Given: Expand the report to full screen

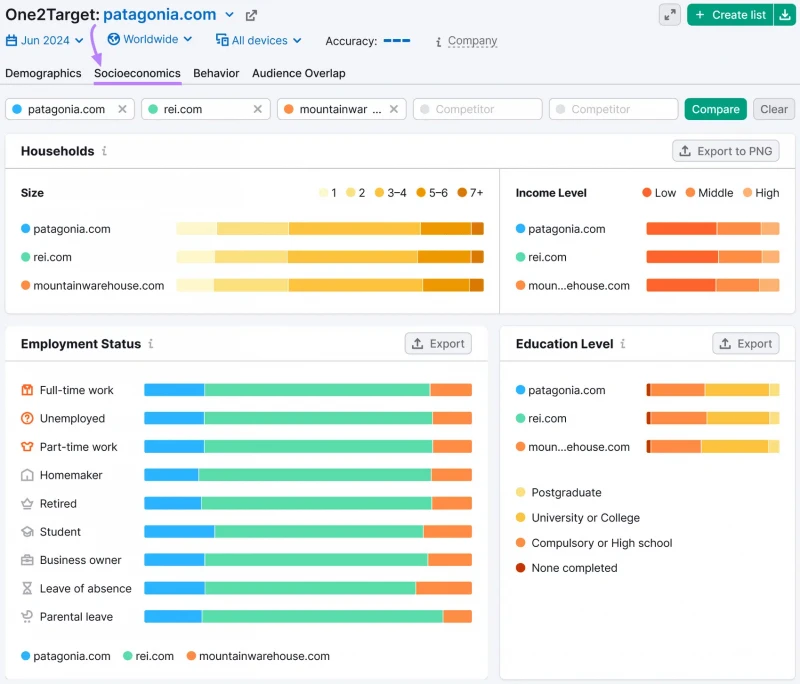Looking at the screenshot, I should pos(669,15).
